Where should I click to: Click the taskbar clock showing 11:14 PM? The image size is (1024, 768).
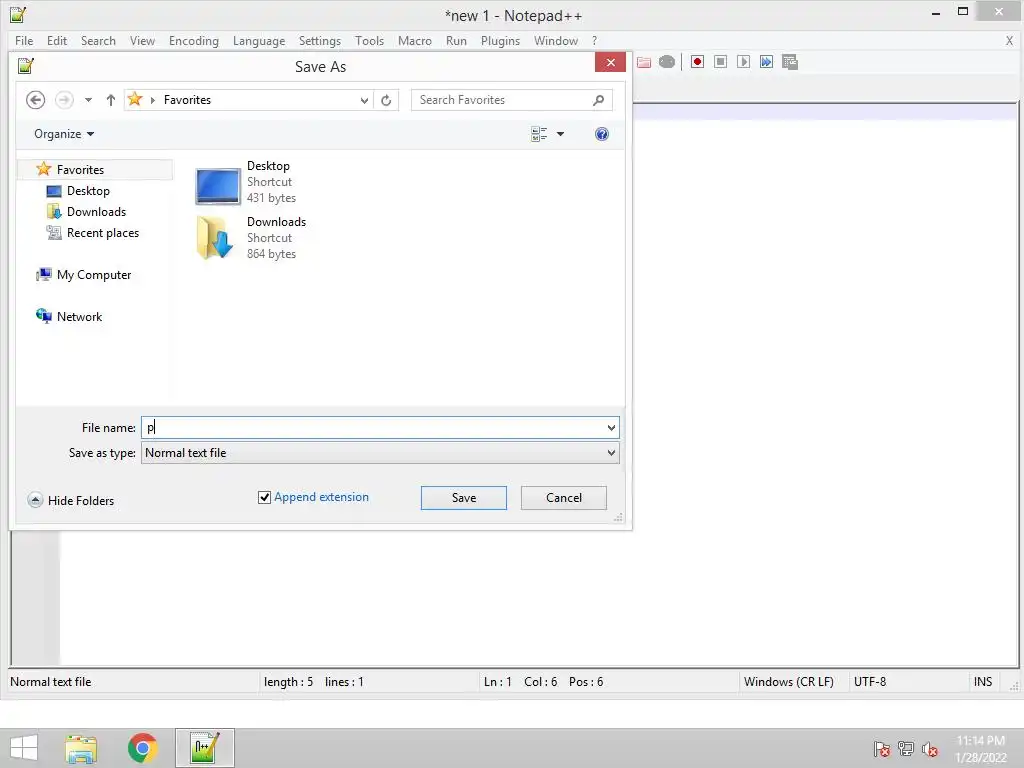pyautogui.click(x=981, y=749)
